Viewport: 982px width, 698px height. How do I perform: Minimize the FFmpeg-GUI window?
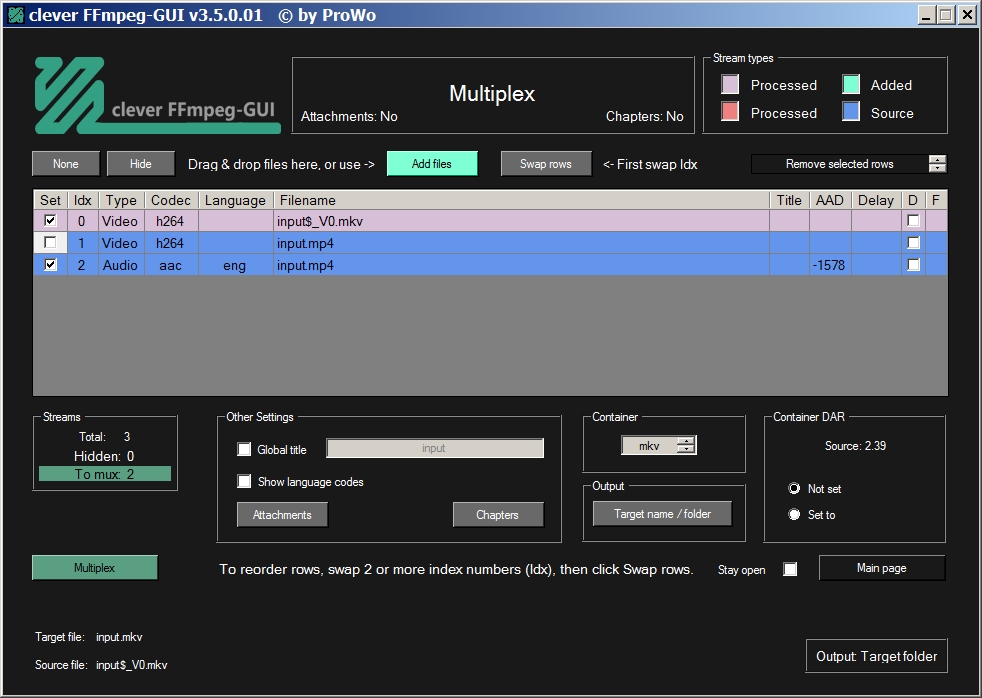[926, 15]
